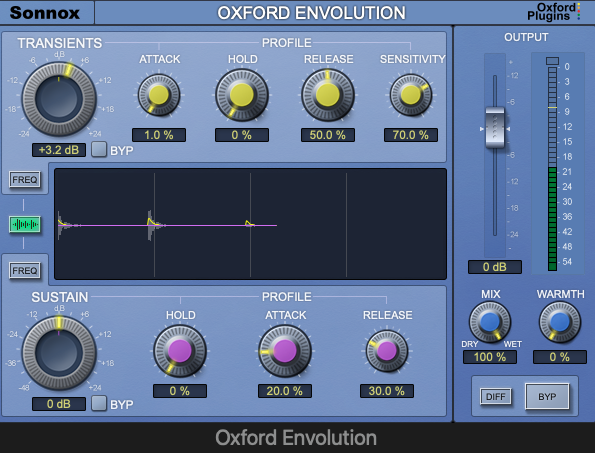Viewport: 595px width, 453px height.
Task: Click the Mix dry/wet knob
Action: [490, 322]
